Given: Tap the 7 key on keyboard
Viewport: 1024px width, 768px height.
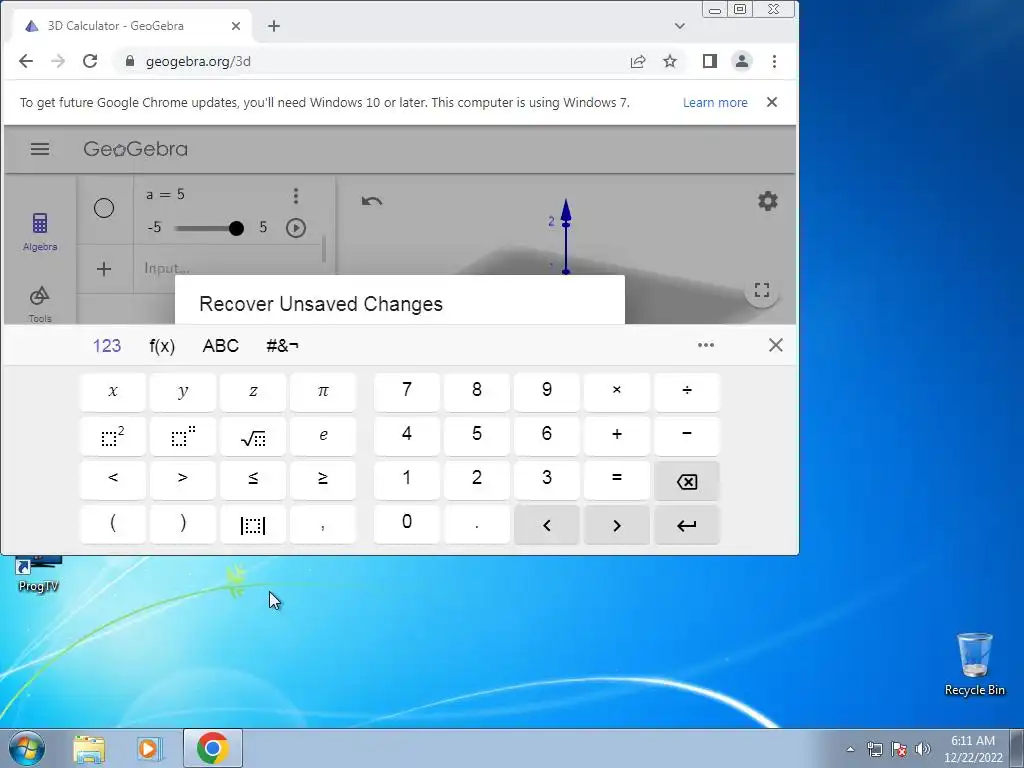Looking at the screenshot, I should tap(407, 392).
